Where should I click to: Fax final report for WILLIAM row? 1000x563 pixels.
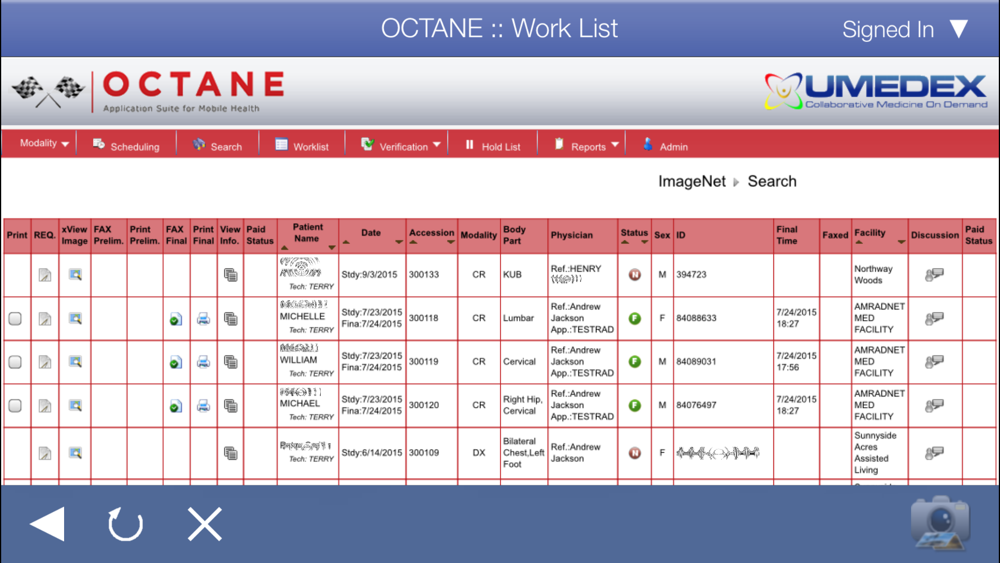point(175,362)
